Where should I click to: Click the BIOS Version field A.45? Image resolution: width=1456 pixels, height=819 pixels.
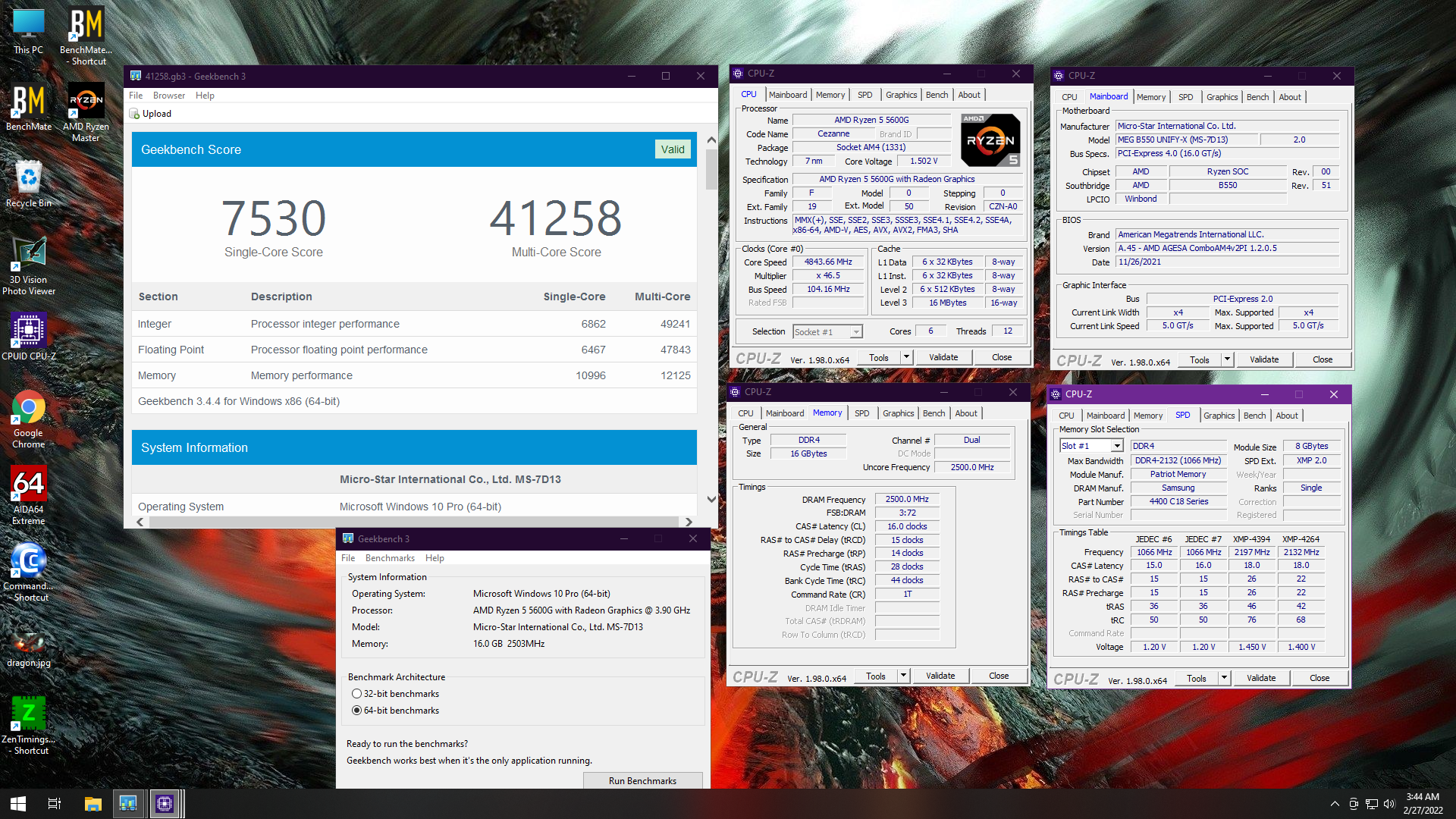[1227, 248]
